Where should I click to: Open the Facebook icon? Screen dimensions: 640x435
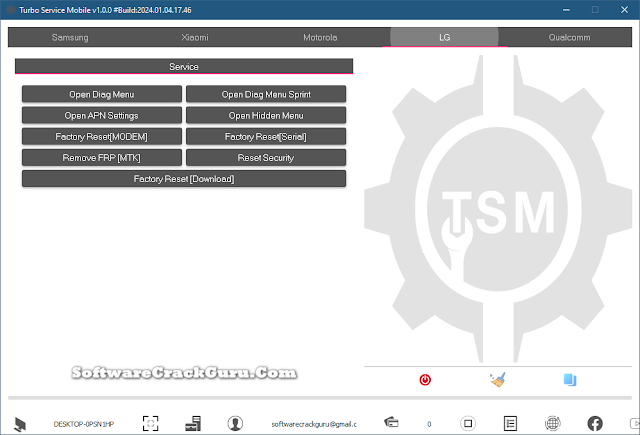point(595,424)
